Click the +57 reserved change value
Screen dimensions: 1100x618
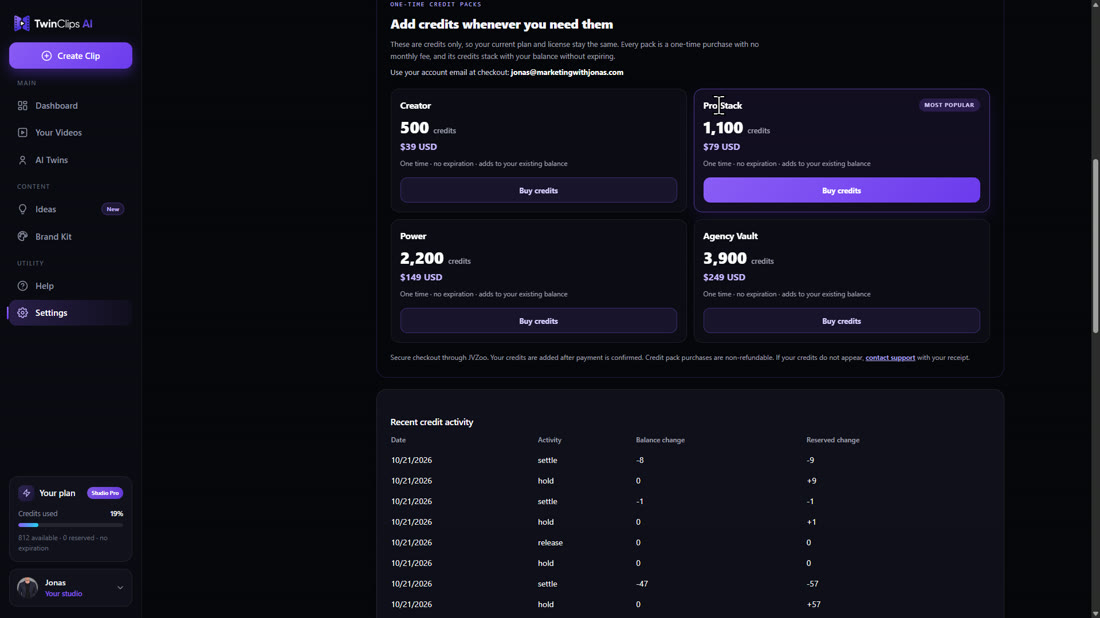813,604
